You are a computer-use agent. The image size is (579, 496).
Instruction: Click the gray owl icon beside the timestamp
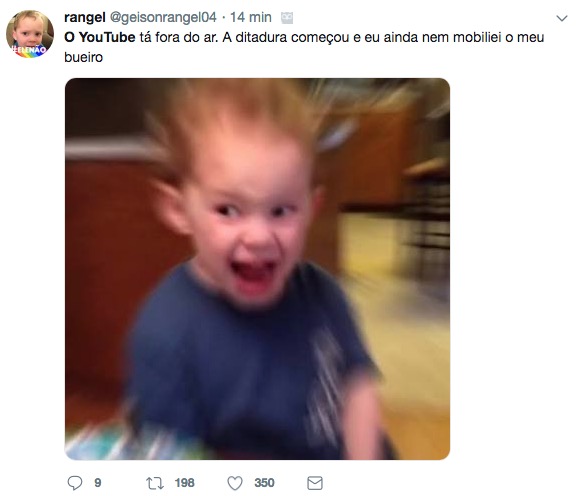[x=287, y=18]
